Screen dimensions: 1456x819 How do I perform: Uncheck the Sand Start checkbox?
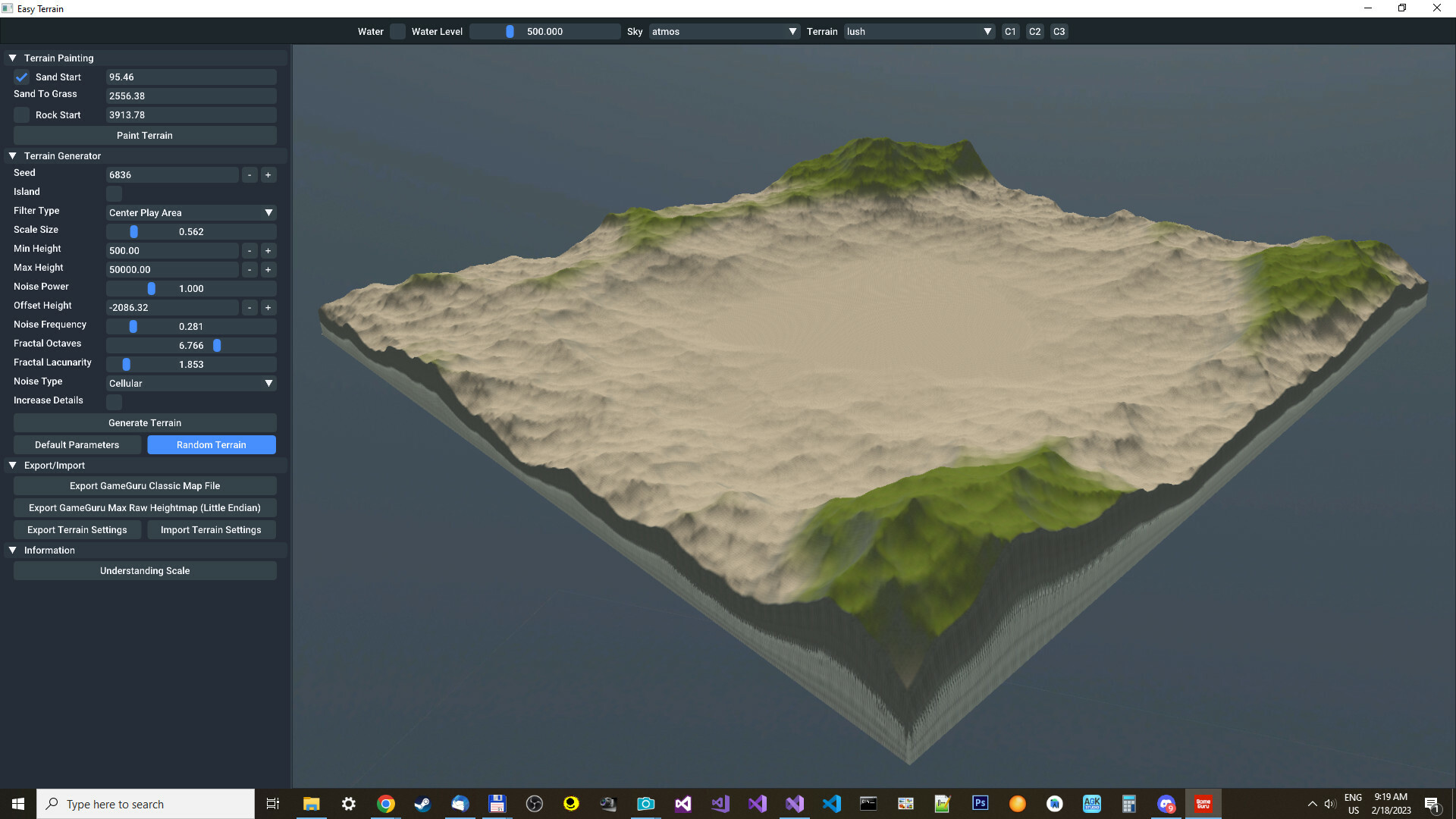(21, 77)
